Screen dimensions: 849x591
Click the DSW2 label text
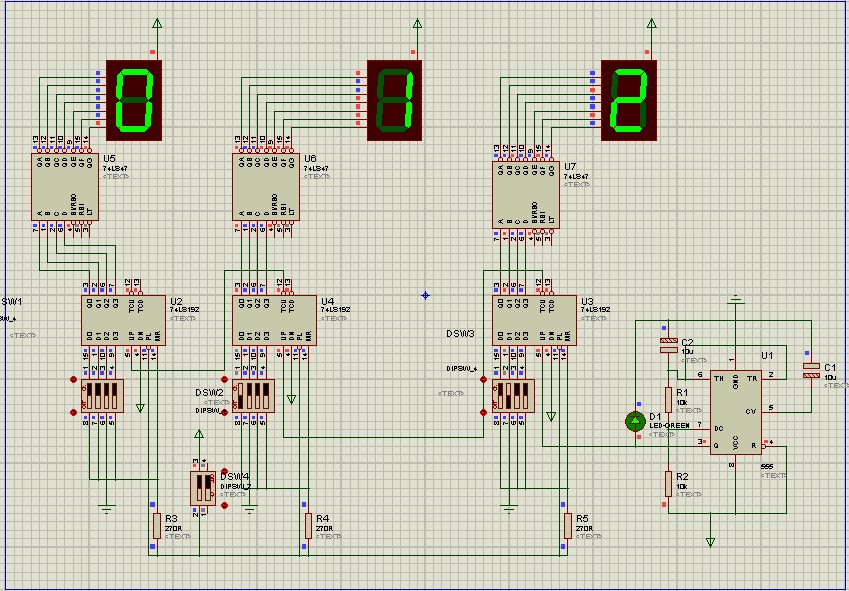tap(210, 393)
